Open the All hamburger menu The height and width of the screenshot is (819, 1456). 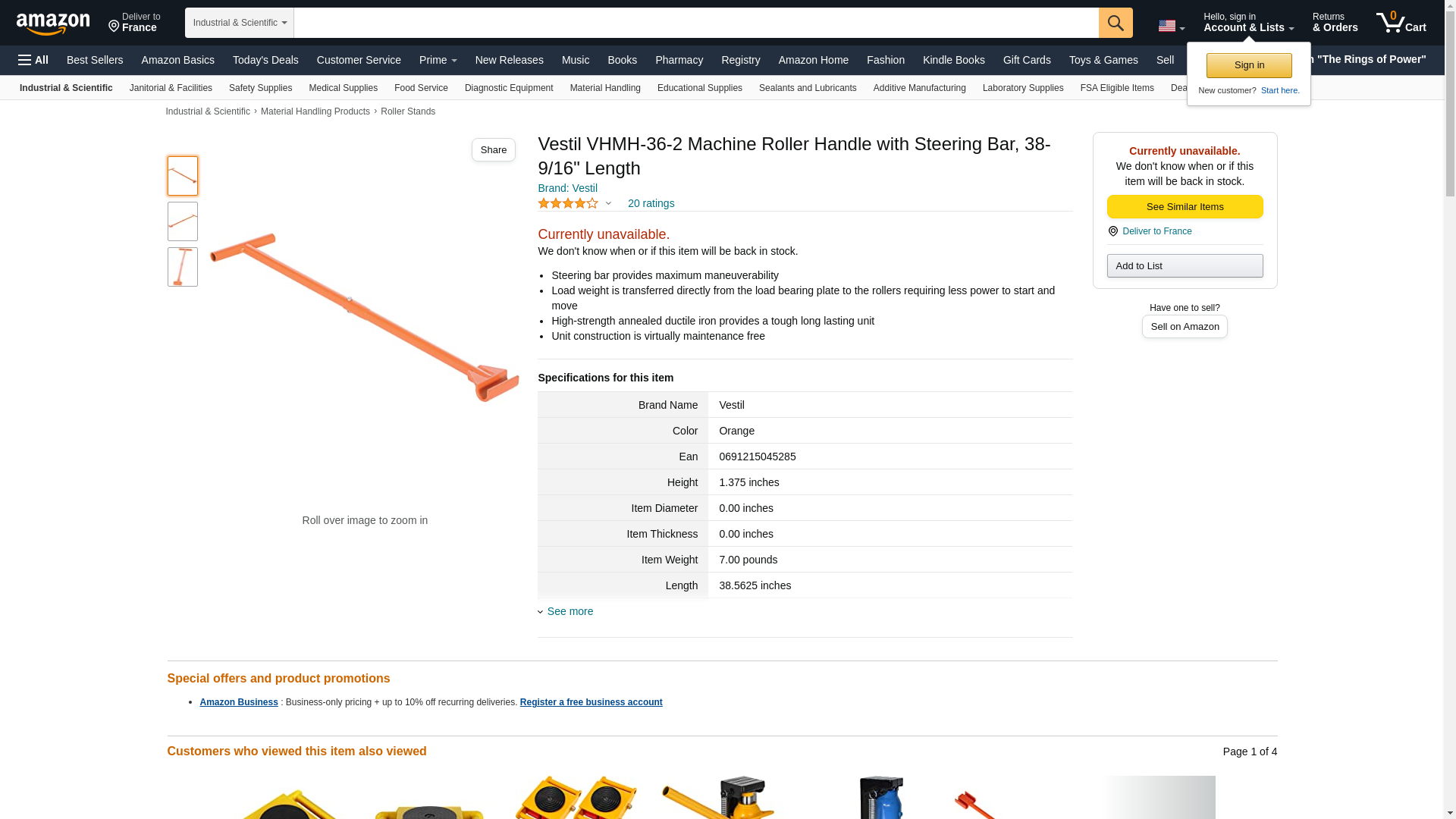pyautogui.click(x=33, y=60)
